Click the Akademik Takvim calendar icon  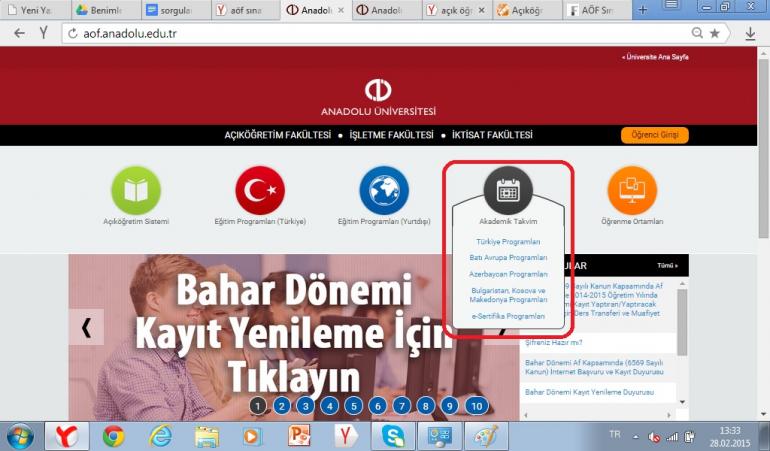508,189
